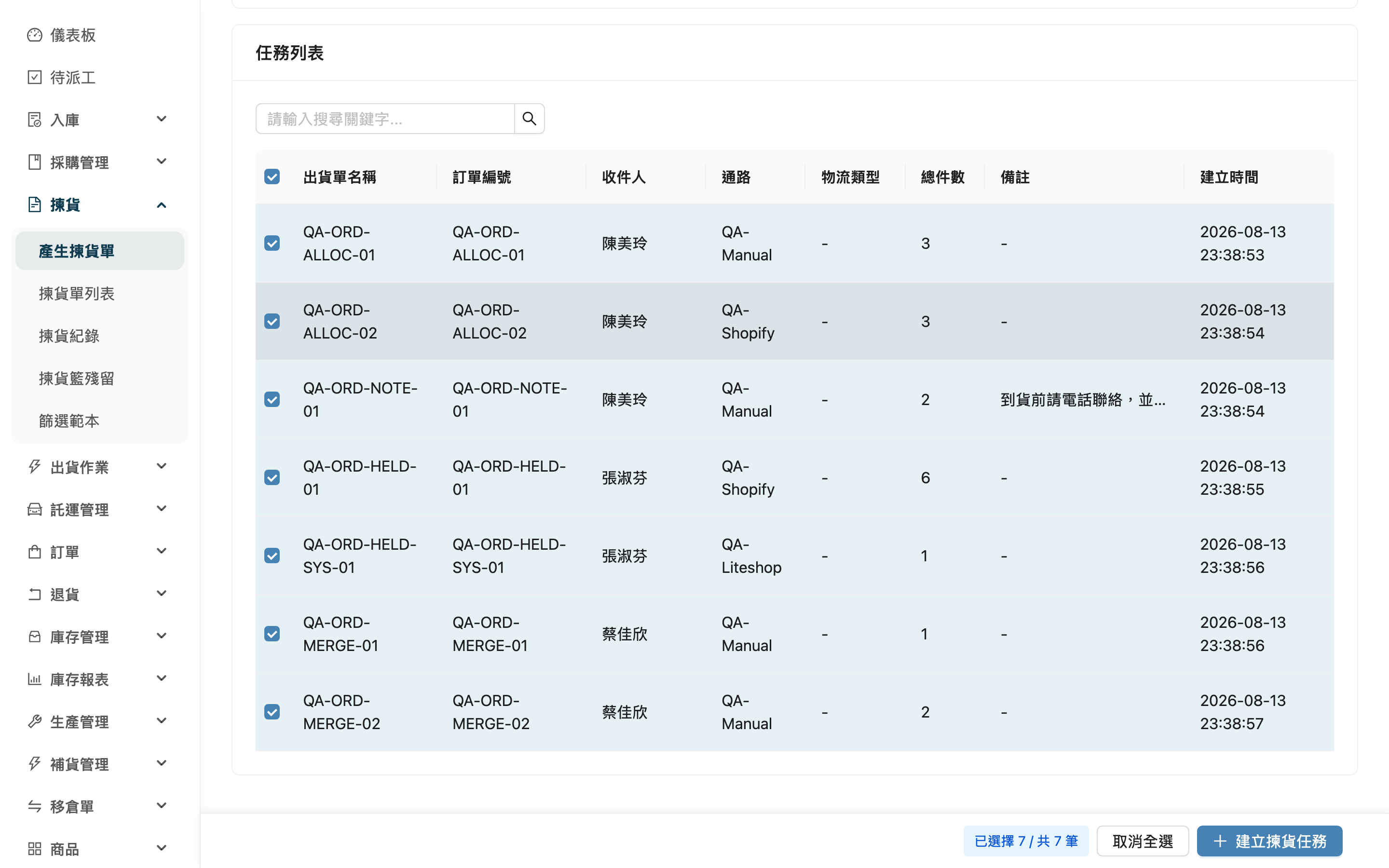
Task: Go to the 待派工 menu item
Action: (x=100, y=78)
